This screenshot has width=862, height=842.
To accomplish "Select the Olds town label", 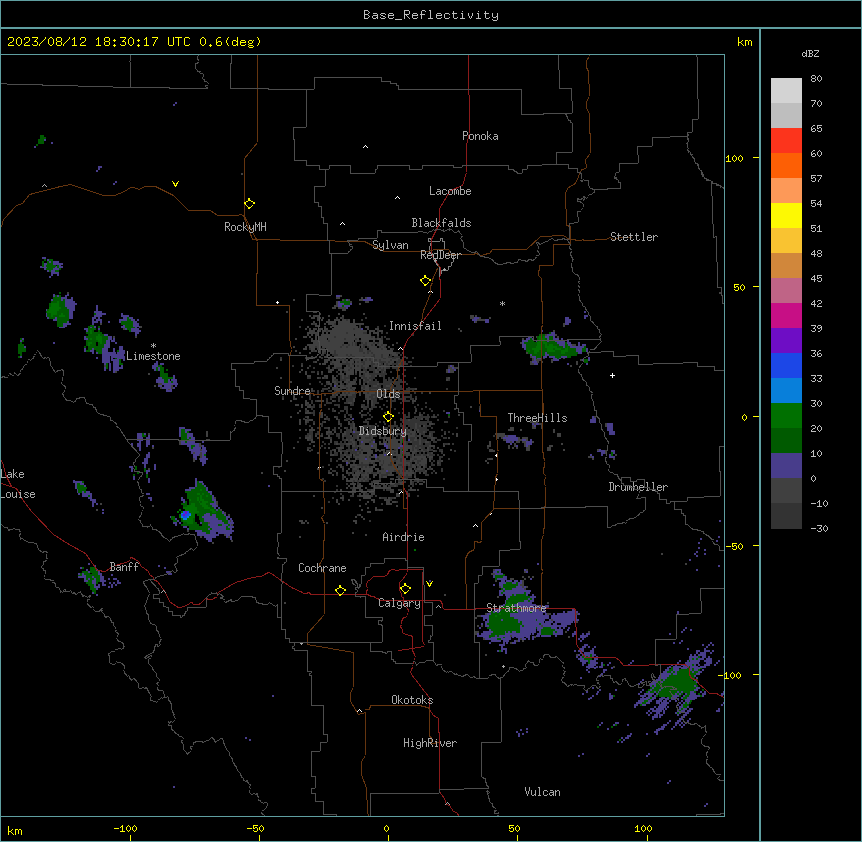I will tap(388, 394).
